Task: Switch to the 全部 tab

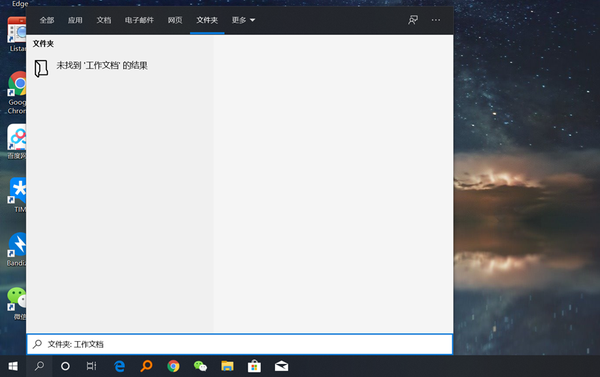Action: pyautogui.click(x=47, y=20)
